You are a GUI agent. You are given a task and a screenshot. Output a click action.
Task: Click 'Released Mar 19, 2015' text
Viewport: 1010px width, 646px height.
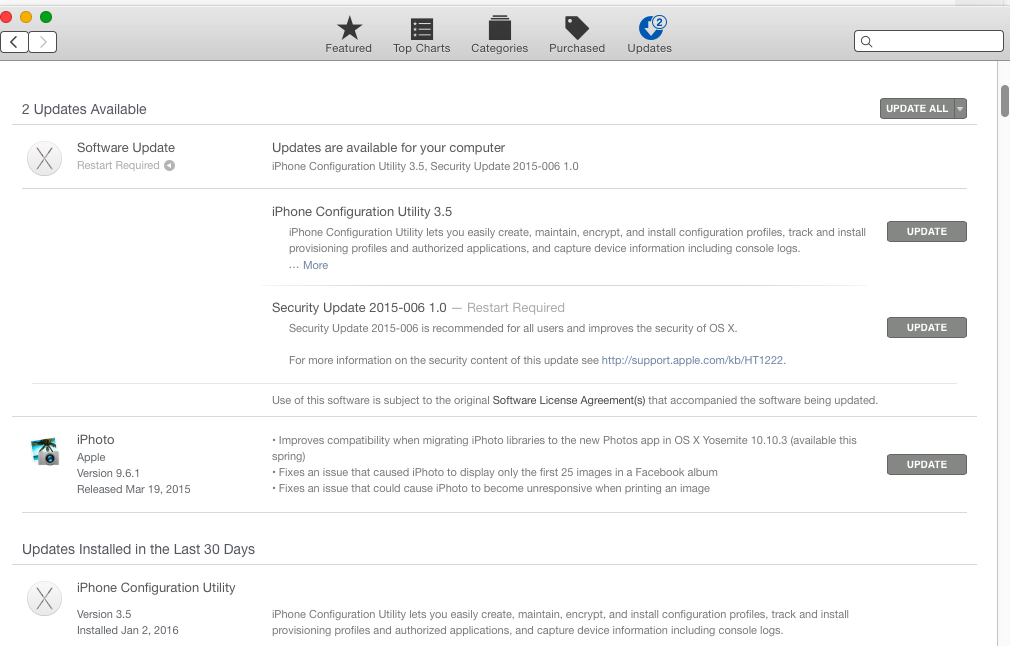[134, 489]
